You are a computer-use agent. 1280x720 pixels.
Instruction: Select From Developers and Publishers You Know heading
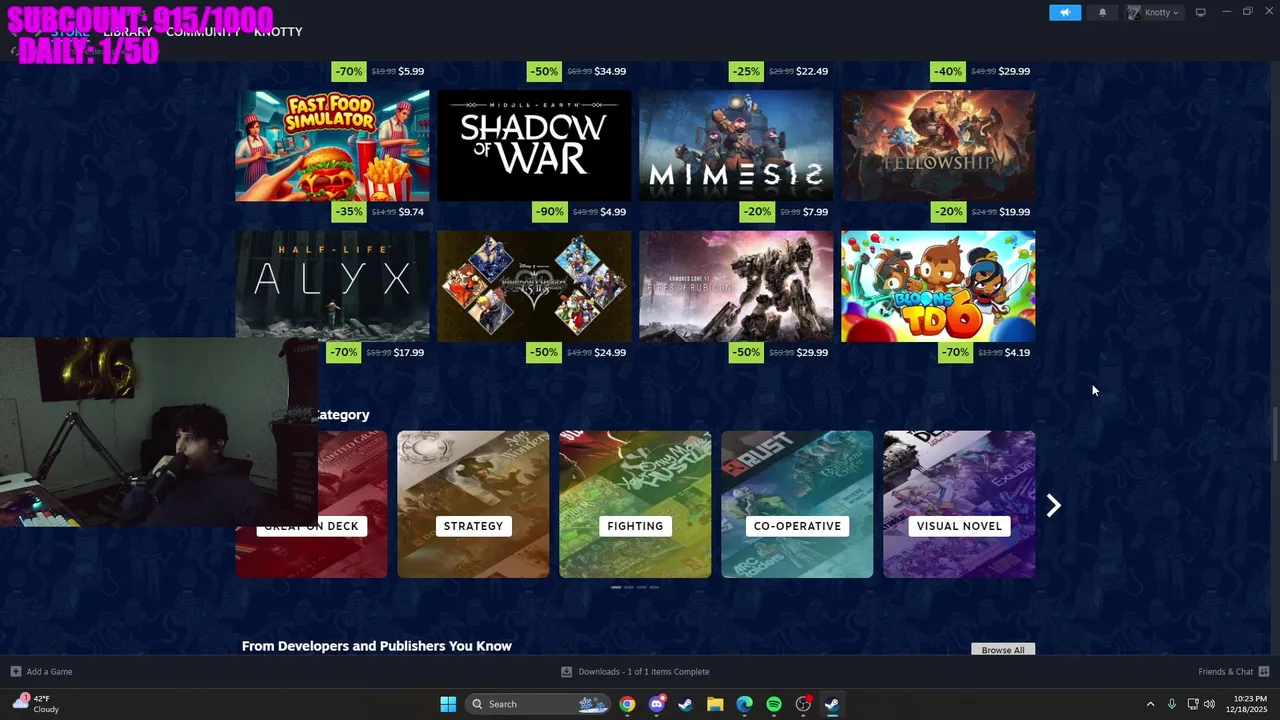coord(377,646)
